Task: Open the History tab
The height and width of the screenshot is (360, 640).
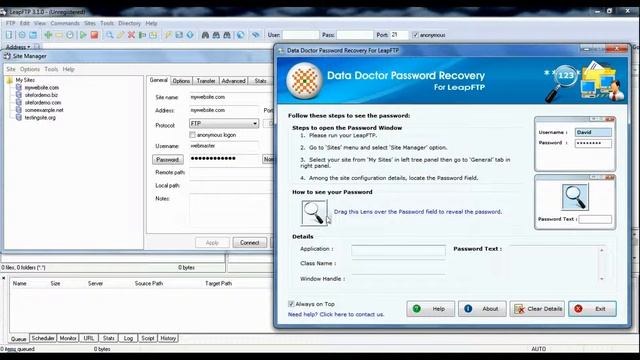Action: tap(168, 338)
